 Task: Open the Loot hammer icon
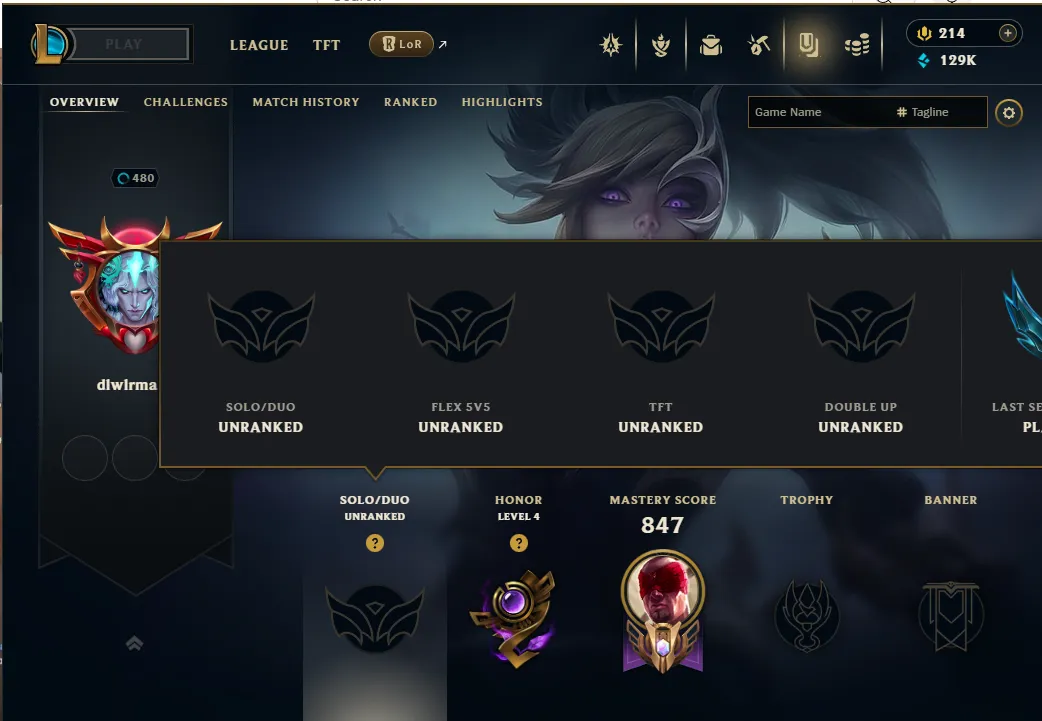[x=759, y=45]
